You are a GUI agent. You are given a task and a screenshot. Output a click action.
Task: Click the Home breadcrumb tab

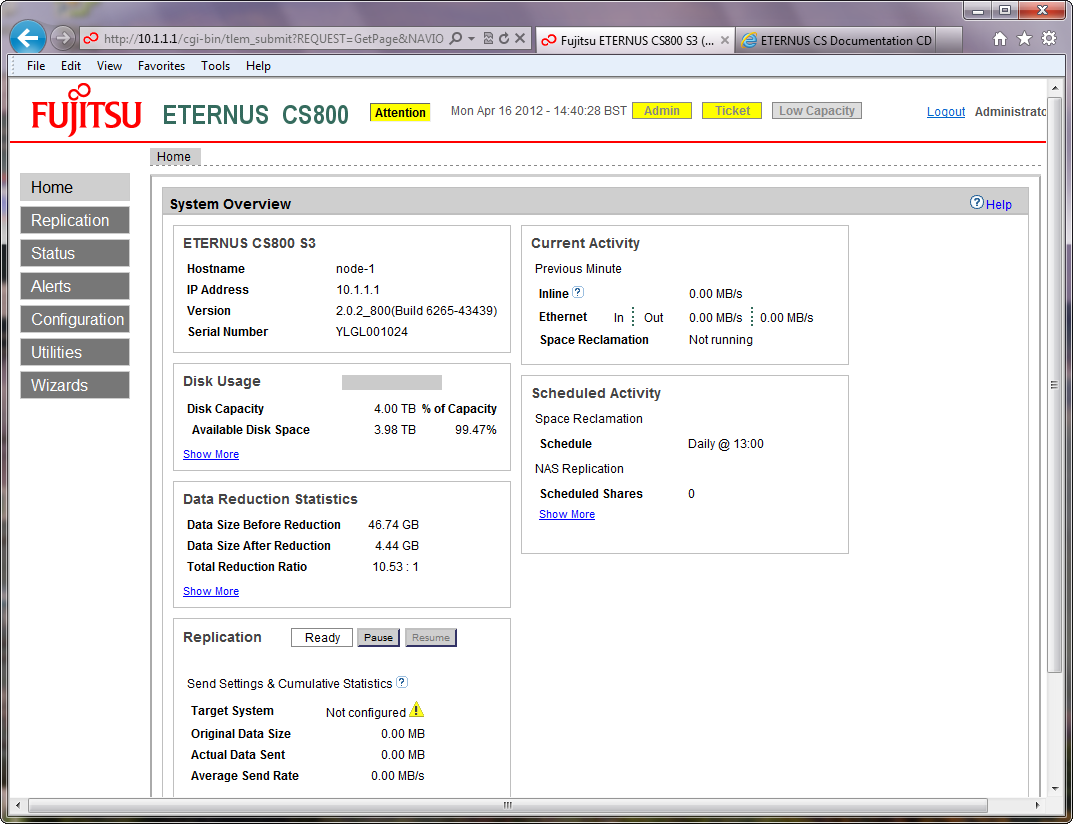point(175,157)
